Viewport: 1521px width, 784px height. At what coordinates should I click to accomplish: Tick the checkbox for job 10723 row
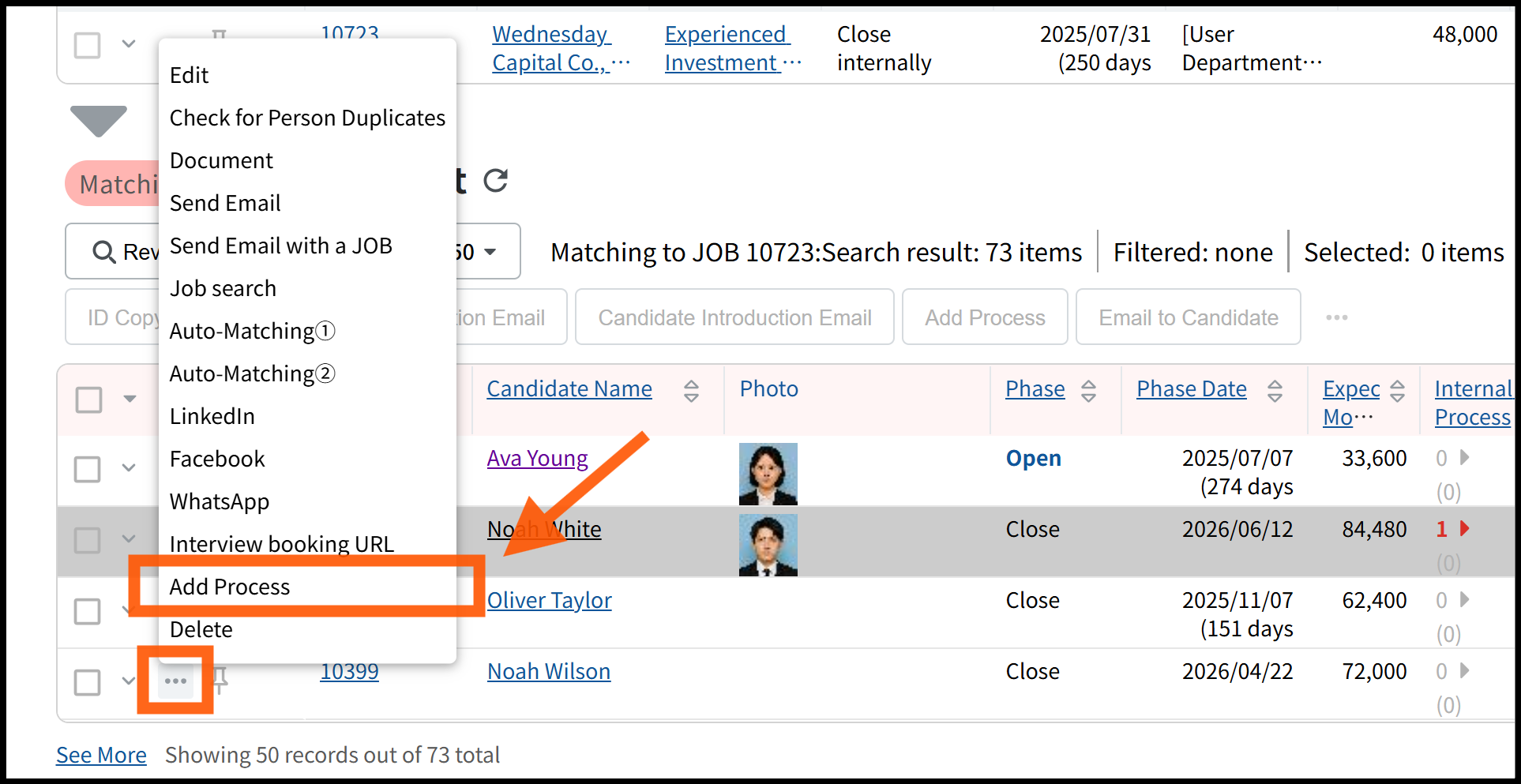pyautogui.click(x=88, y=45)
